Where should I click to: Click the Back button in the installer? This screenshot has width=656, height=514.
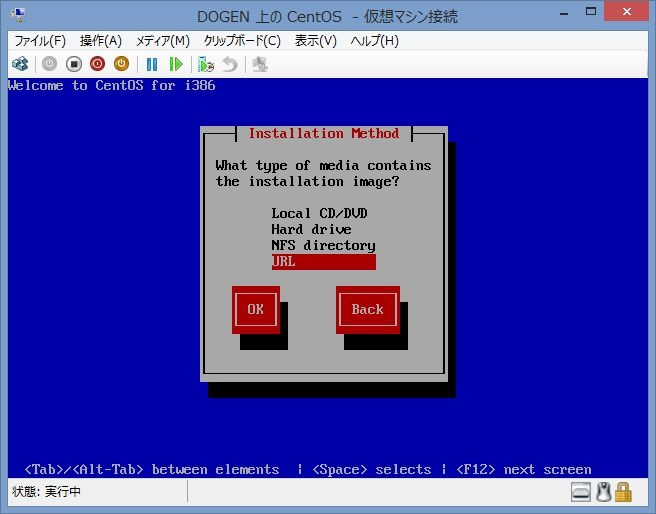click(367, 309)
